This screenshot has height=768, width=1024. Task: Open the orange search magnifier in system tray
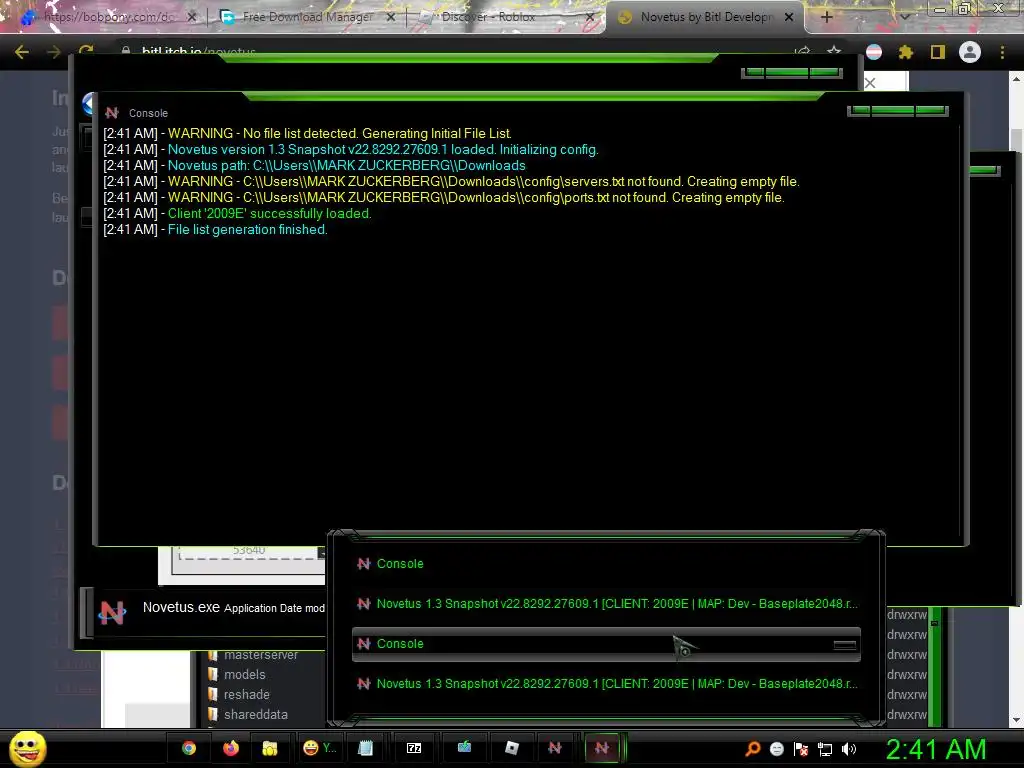pyautogui.click(x=752, y=749)
